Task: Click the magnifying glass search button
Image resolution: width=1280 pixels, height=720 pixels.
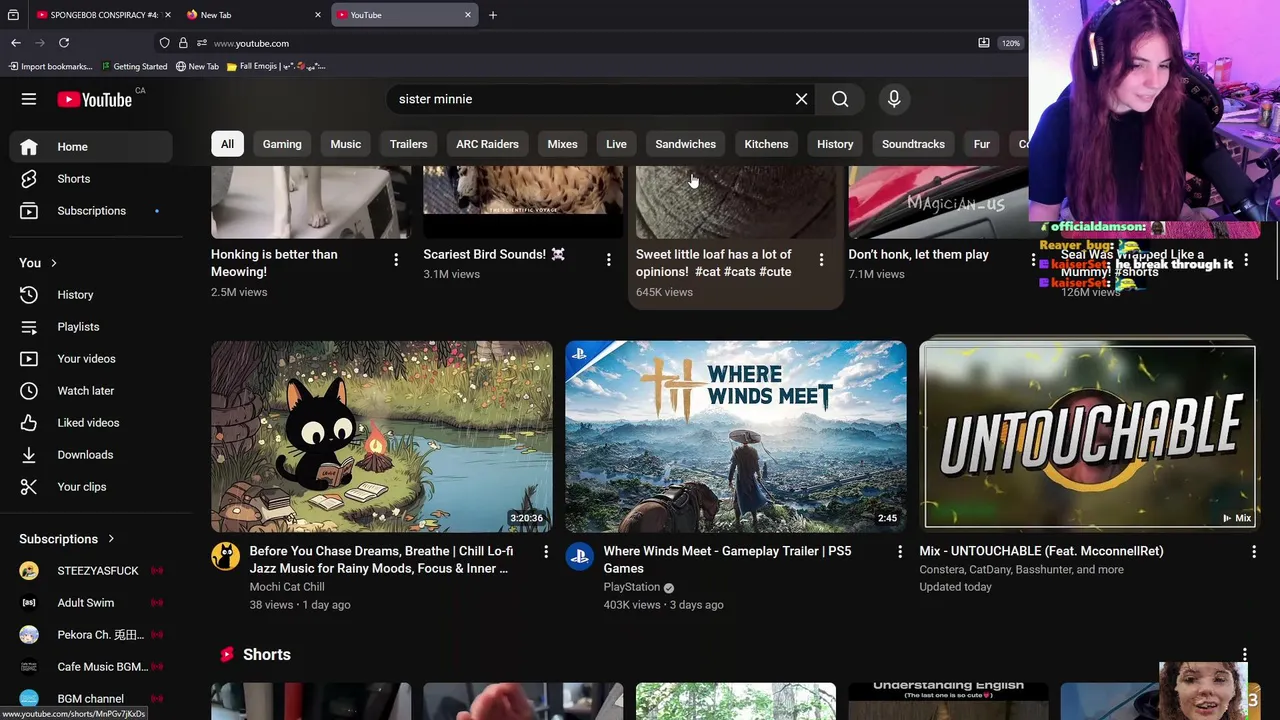Action: coord(840,99)
